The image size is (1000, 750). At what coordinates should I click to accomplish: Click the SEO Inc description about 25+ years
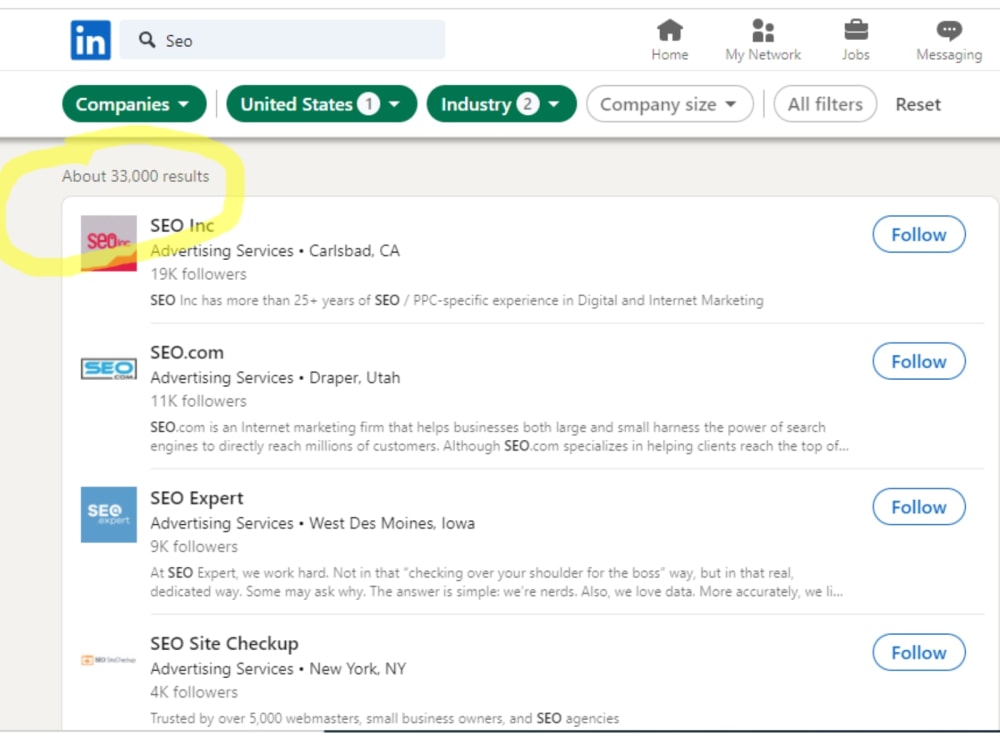[x=457, y=300]
